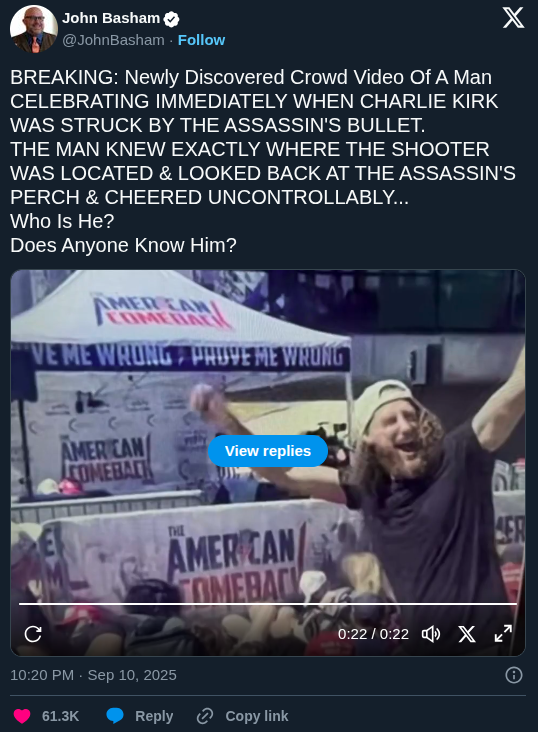Click the 61.3K likes count
The width and height of the screenshot is (538, 732).
click(x=61, y=716)
